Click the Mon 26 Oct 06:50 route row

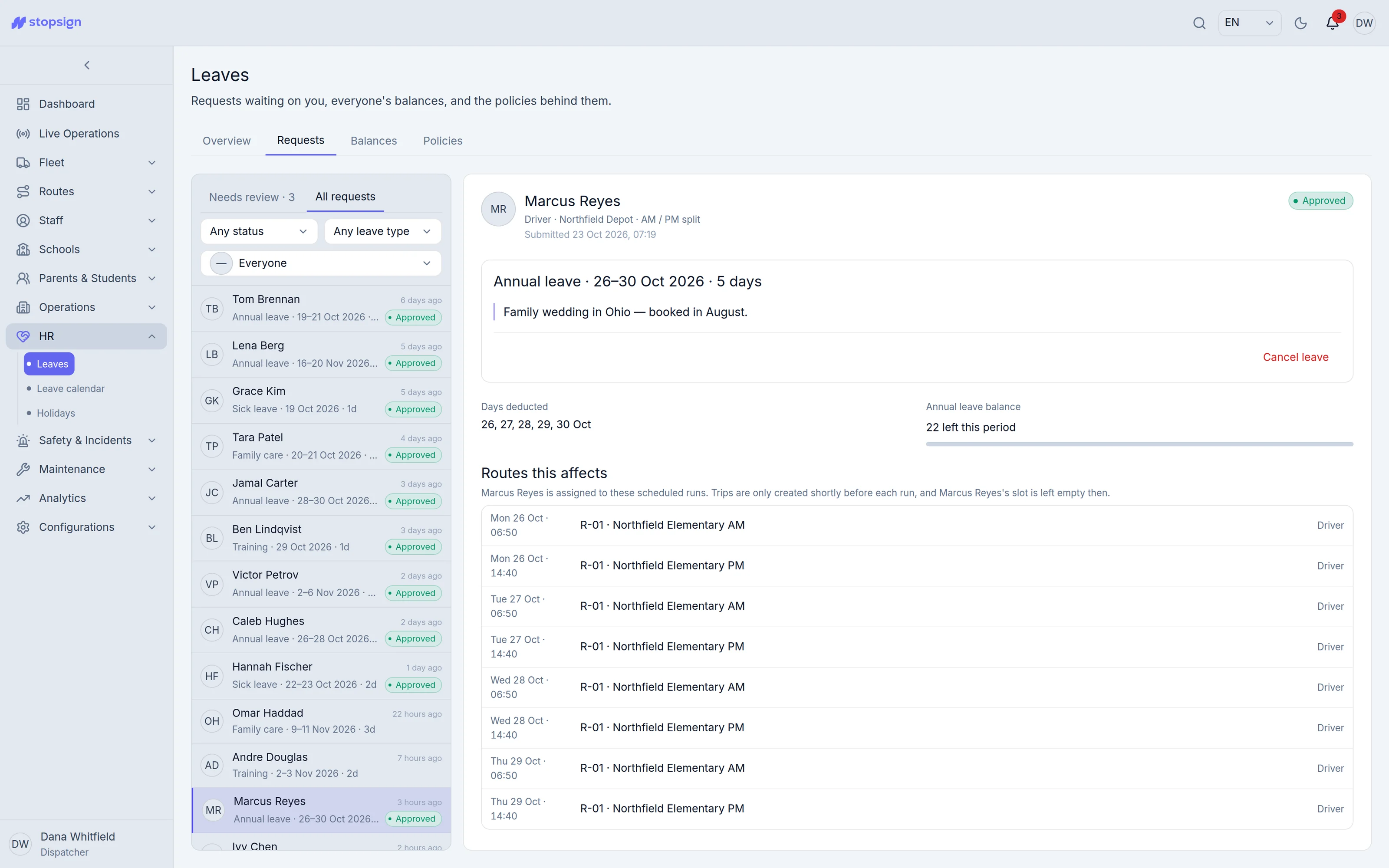pos(917,525)
